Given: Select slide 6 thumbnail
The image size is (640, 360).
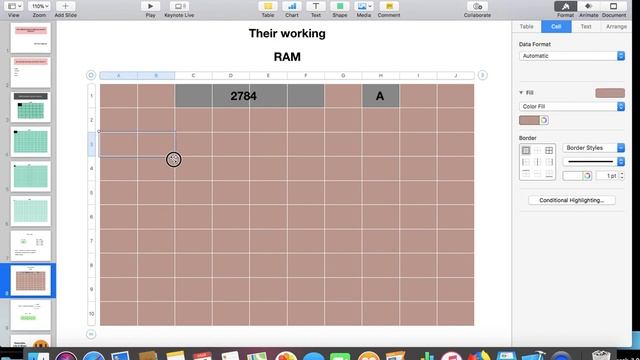Looking at the screenshot, I should click(x=31, y=211).
